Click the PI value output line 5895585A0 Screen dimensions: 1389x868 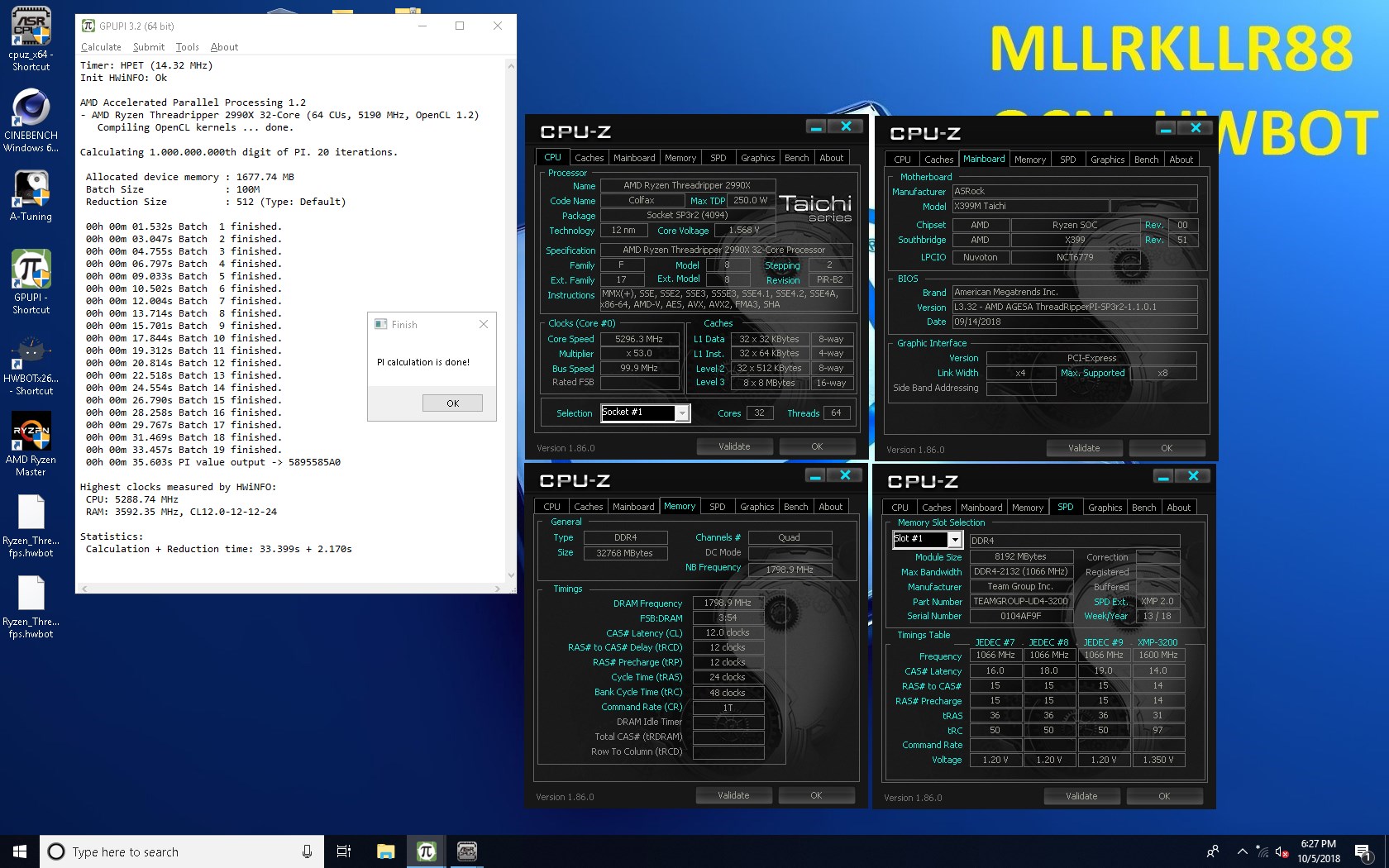click(212, 462)
